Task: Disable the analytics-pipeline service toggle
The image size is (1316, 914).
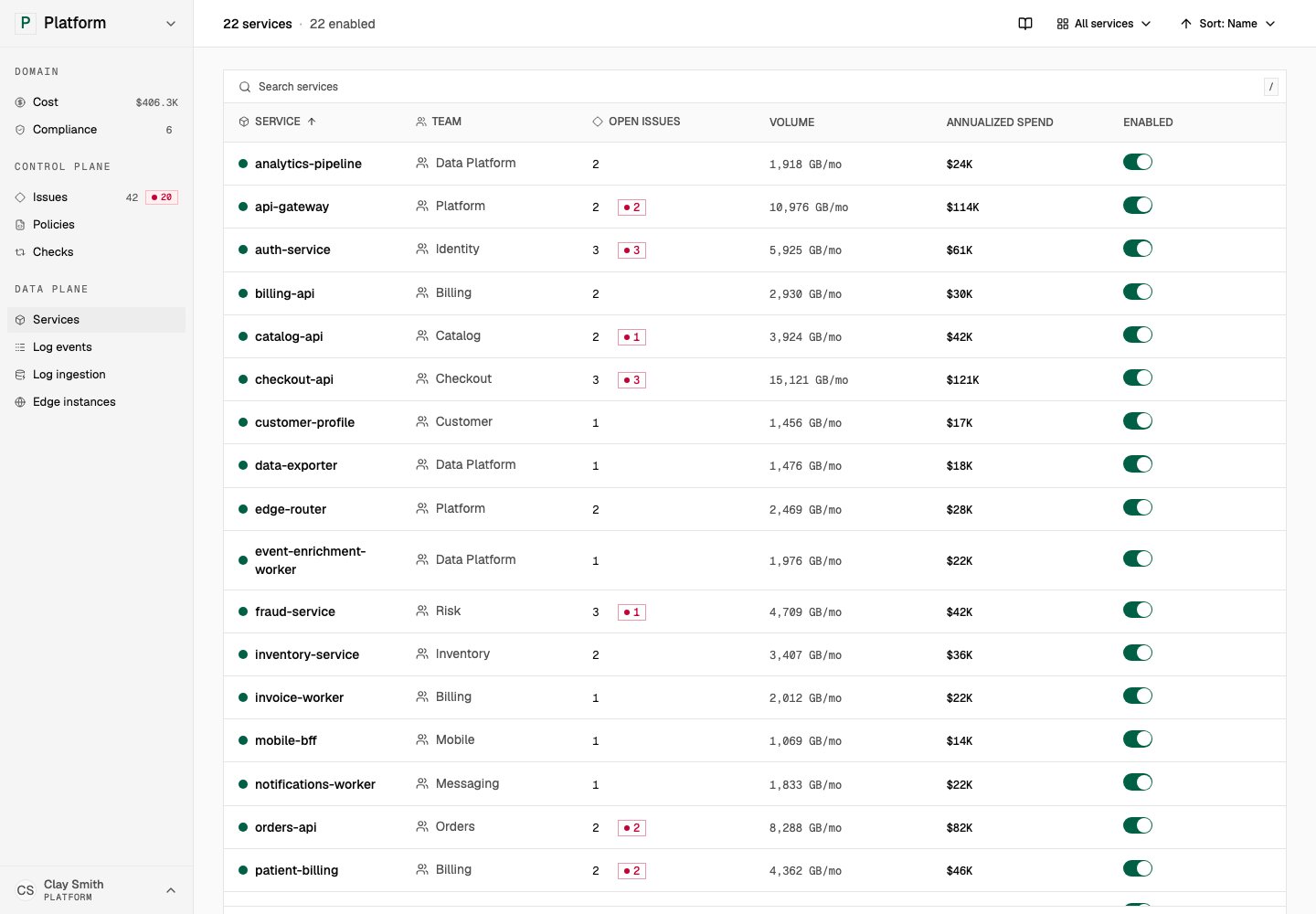Action: coord(1138,162)
